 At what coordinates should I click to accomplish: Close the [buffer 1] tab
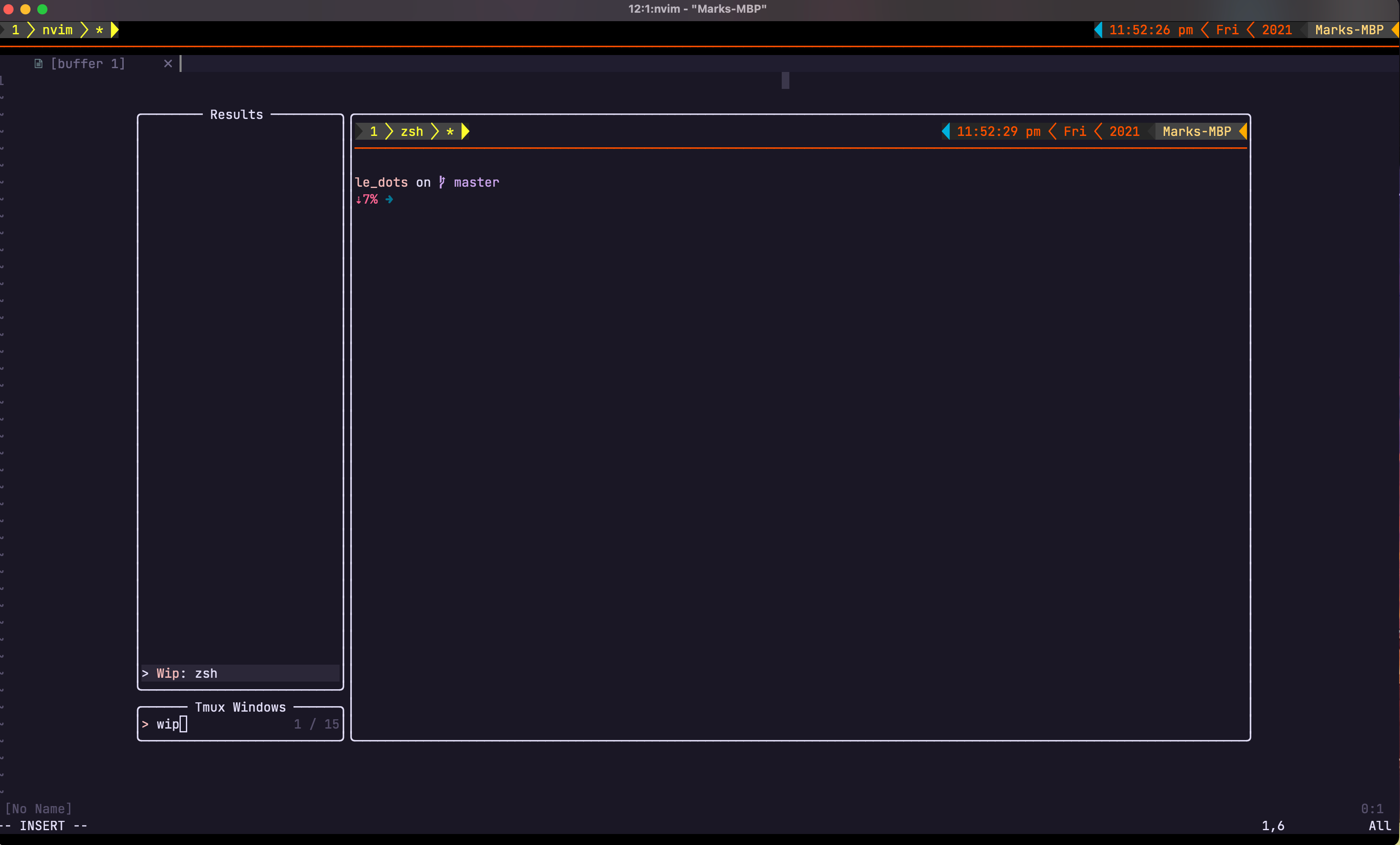pos(168,64)
